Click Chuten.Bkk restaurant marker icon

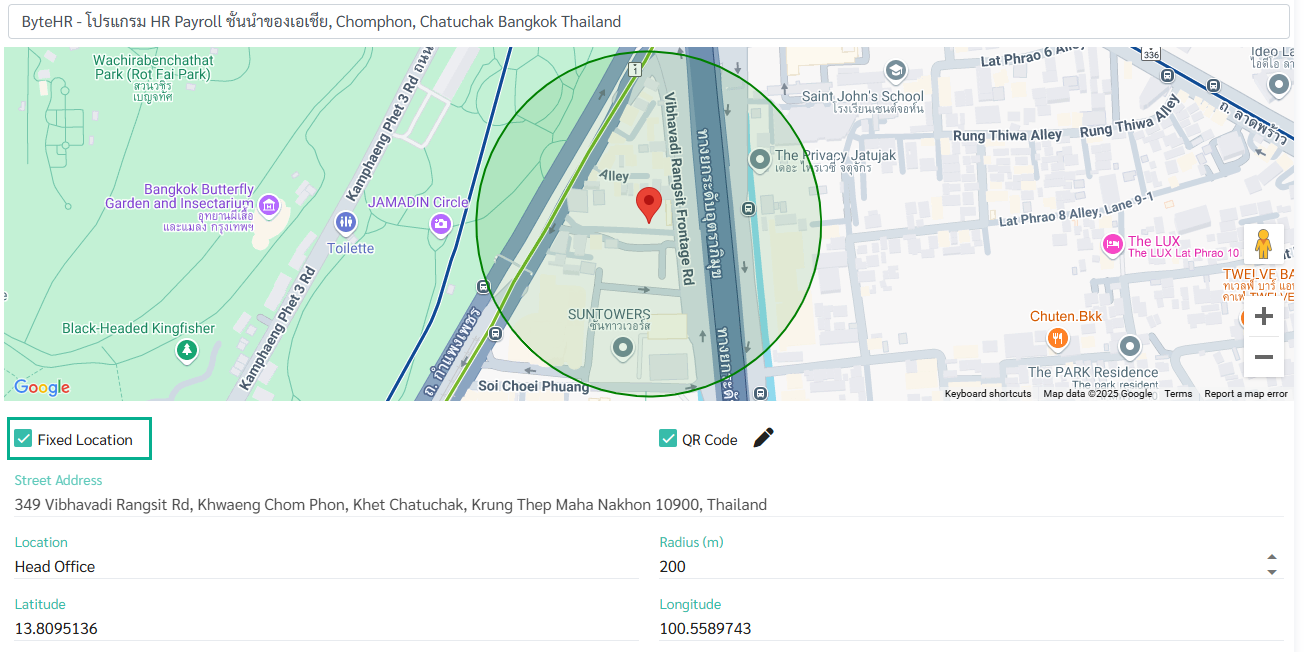[1058, 339]
